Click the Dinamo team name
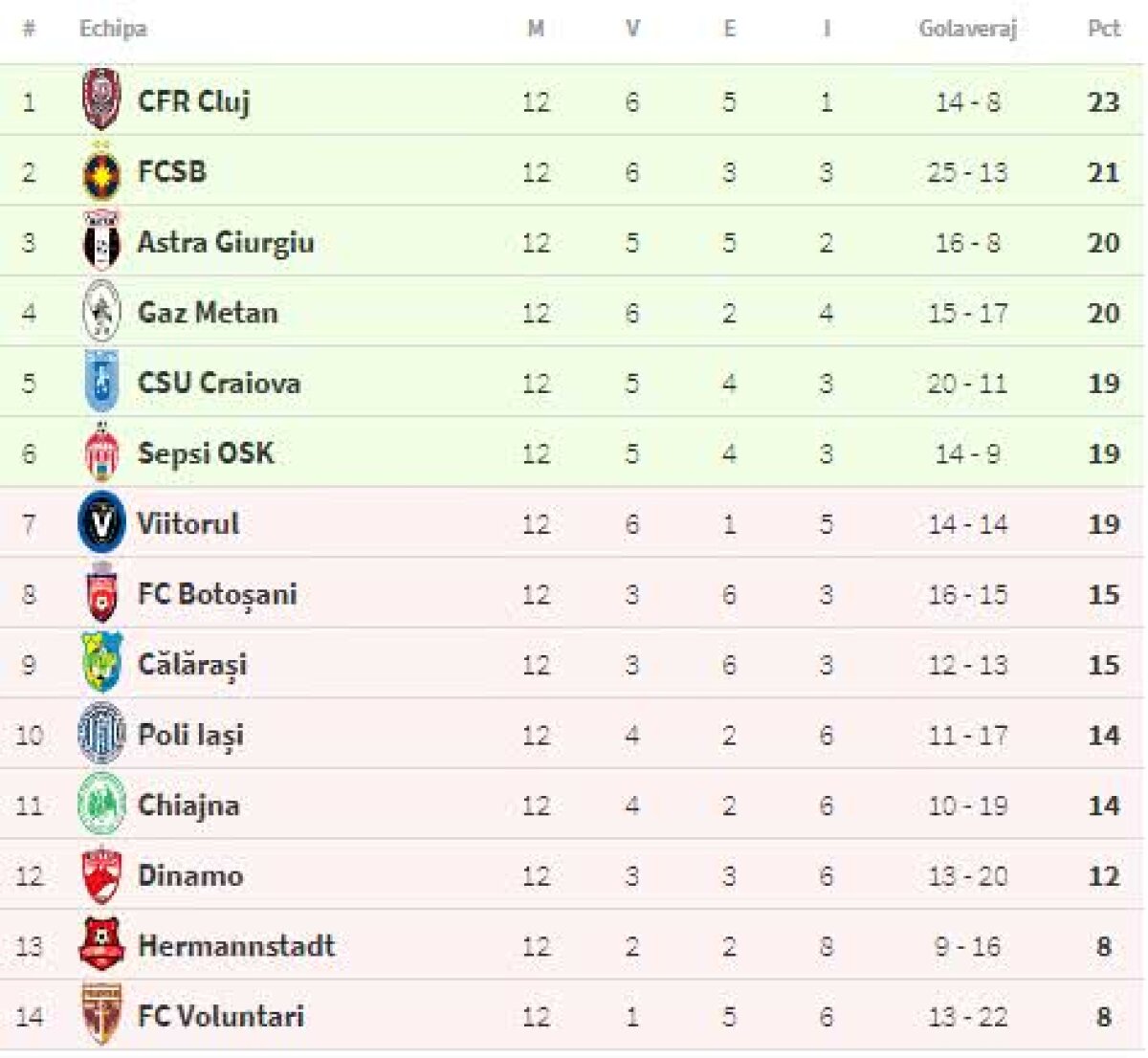 (190, 875)
